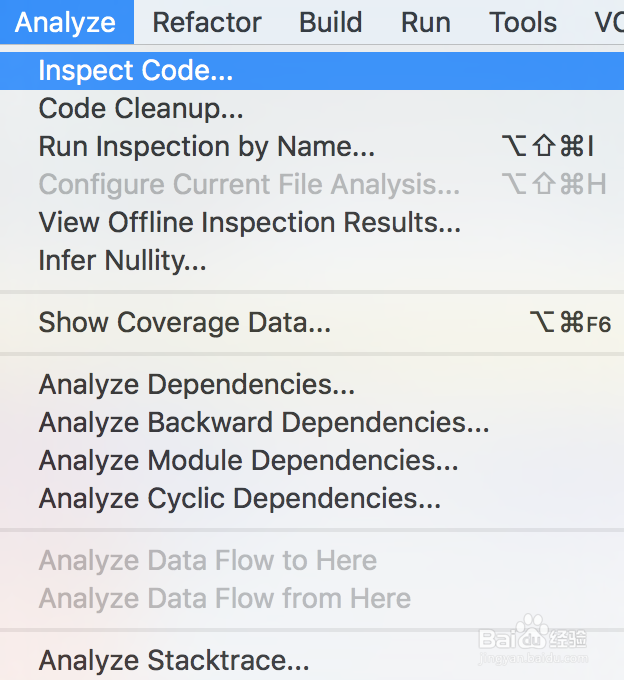624x680 pixels.
Task: Click Run Inspection by Name
Action: point(207,147)
